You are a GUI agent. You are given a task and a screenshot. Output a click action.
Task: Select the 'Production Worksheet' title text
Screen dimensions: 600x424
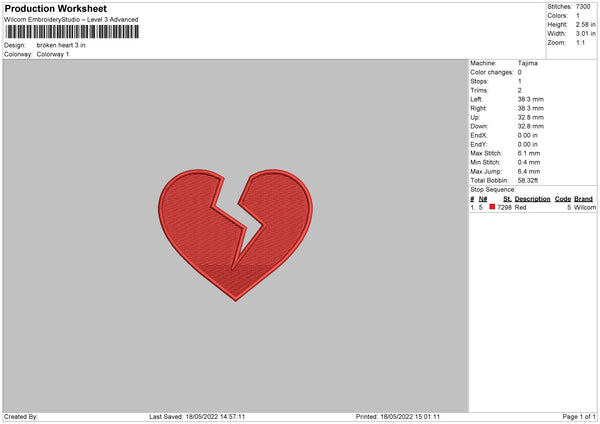point(55,8)
